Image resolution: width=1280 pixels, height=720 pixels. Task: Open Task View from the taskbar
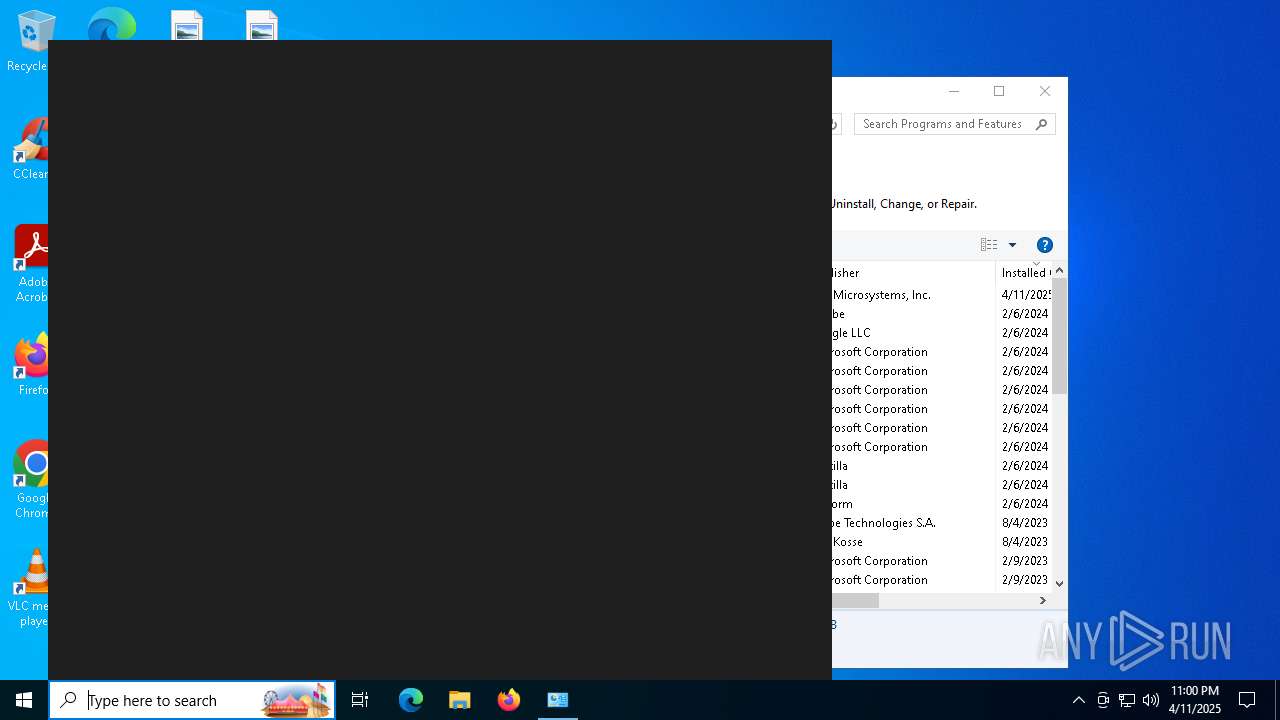click(x=360, y=700)
